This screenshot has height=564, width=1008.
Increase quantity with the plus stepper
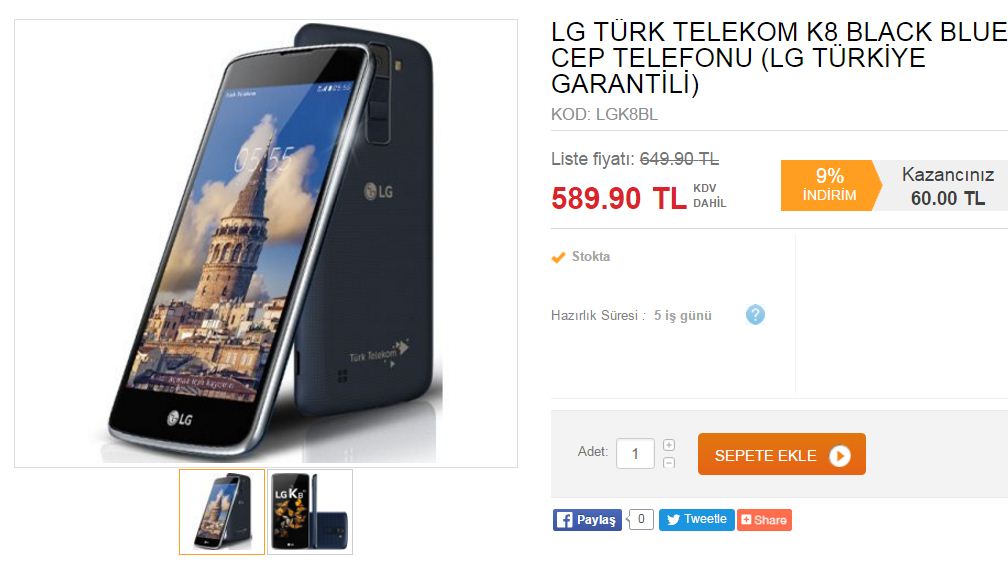click(669, 445)
